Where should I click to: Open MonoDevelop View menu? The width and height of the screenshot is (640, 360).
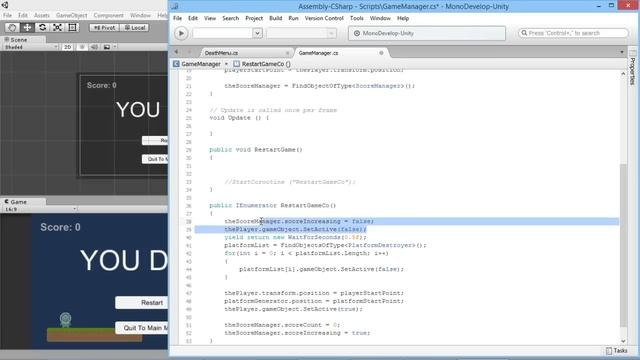[210, 18]
